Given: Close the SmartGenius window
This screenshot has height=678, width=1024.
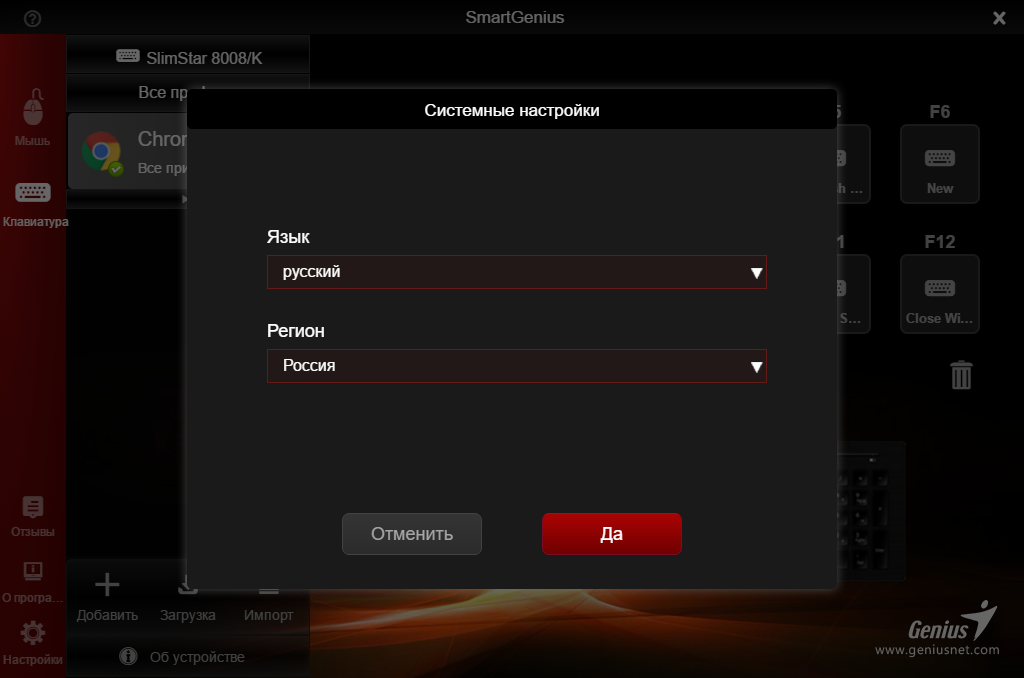Looking at the screenshot, I should [x=999, y=18].
